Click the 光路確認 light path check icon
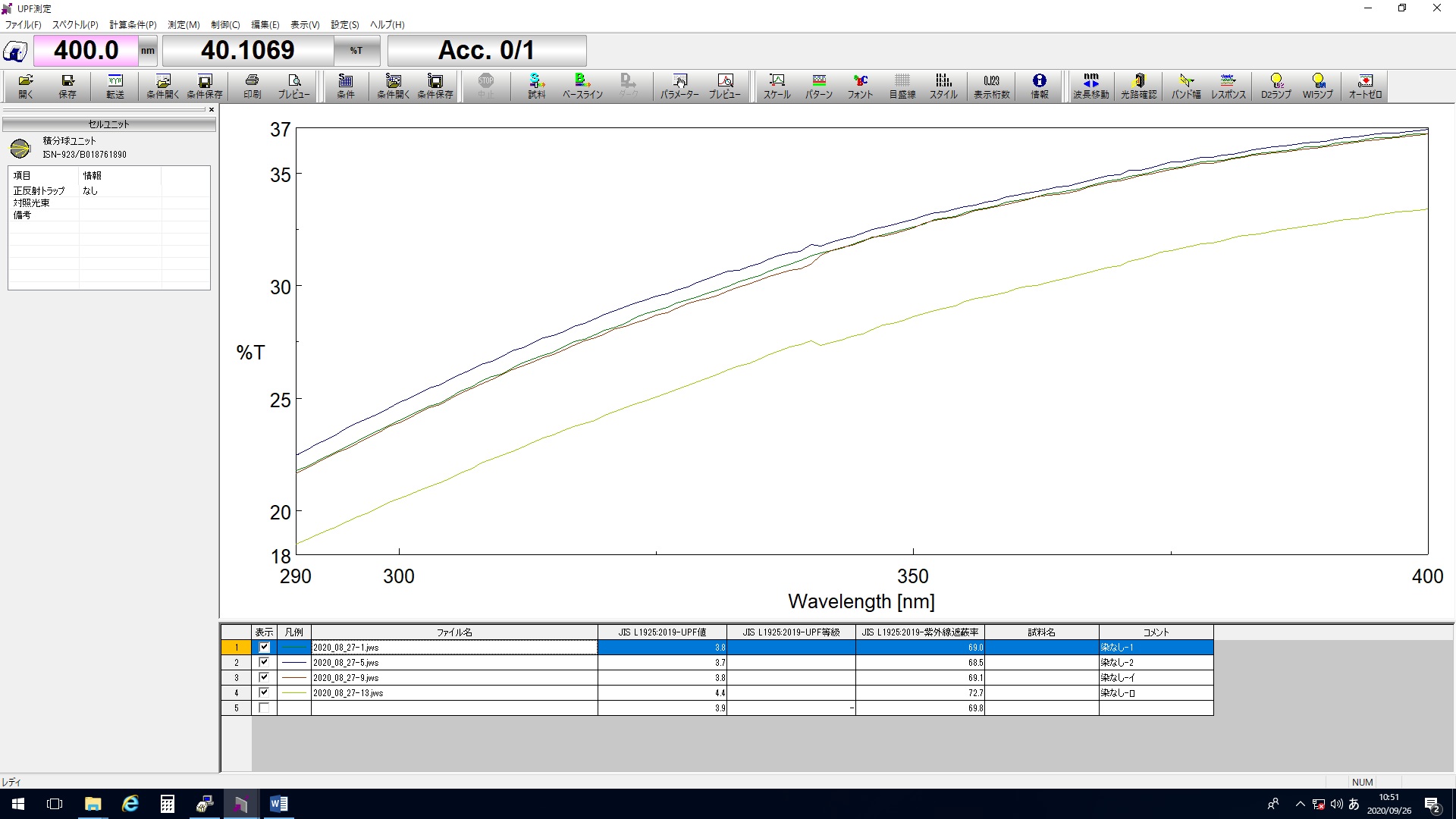The image size is (1456, 819). click(1138, 86)
